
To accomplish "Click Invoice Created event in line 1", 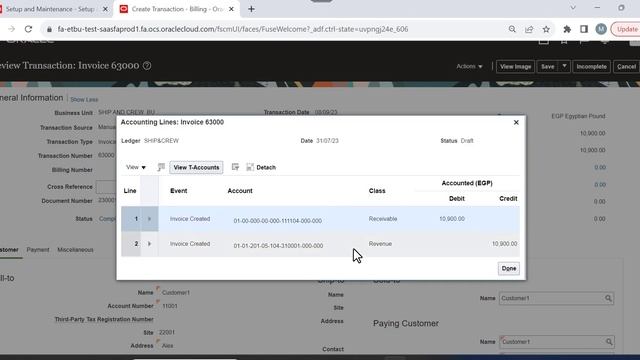I will 190,219.
